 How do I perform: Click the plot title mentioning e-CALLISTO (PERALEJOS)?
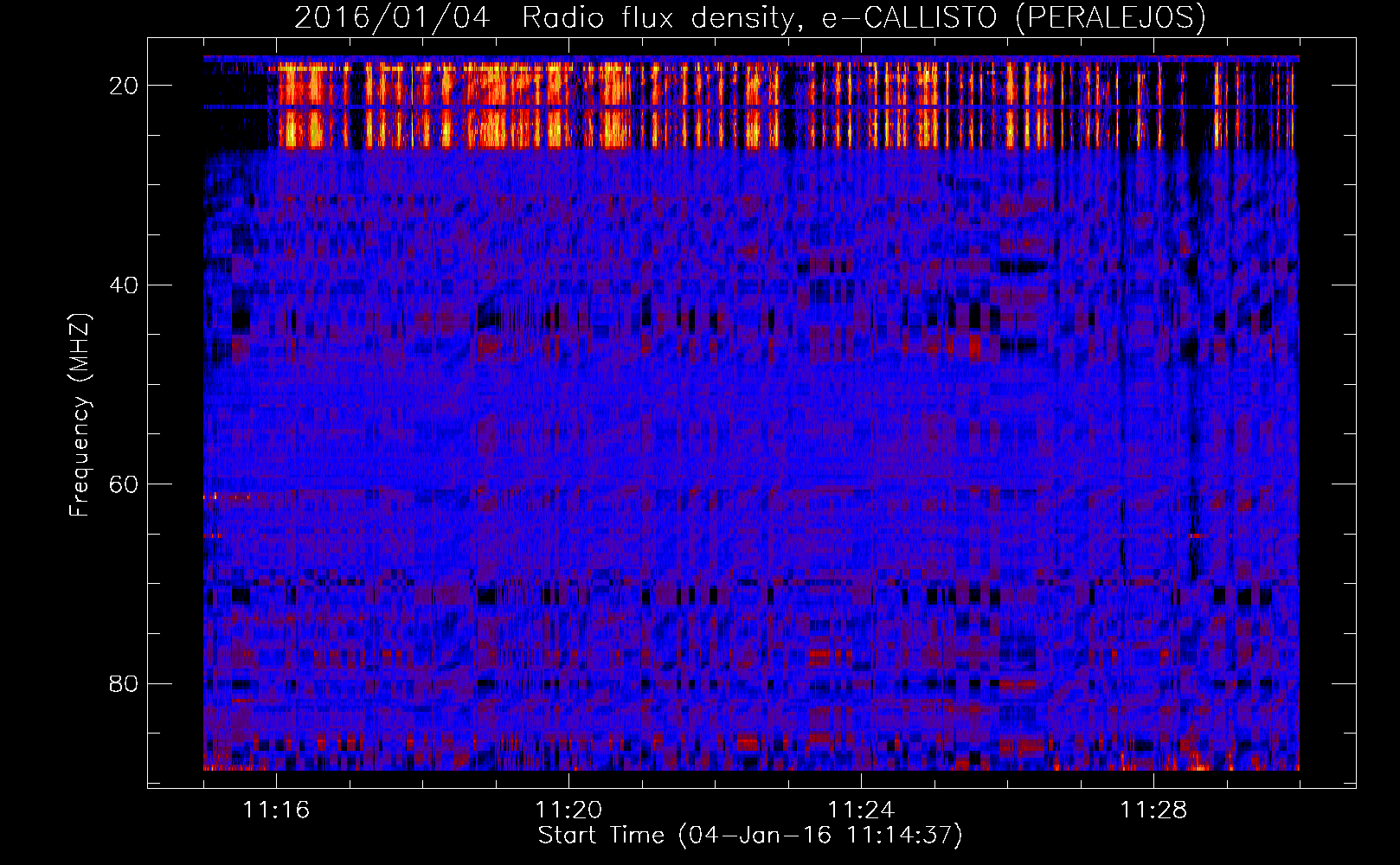coord(749,17)
